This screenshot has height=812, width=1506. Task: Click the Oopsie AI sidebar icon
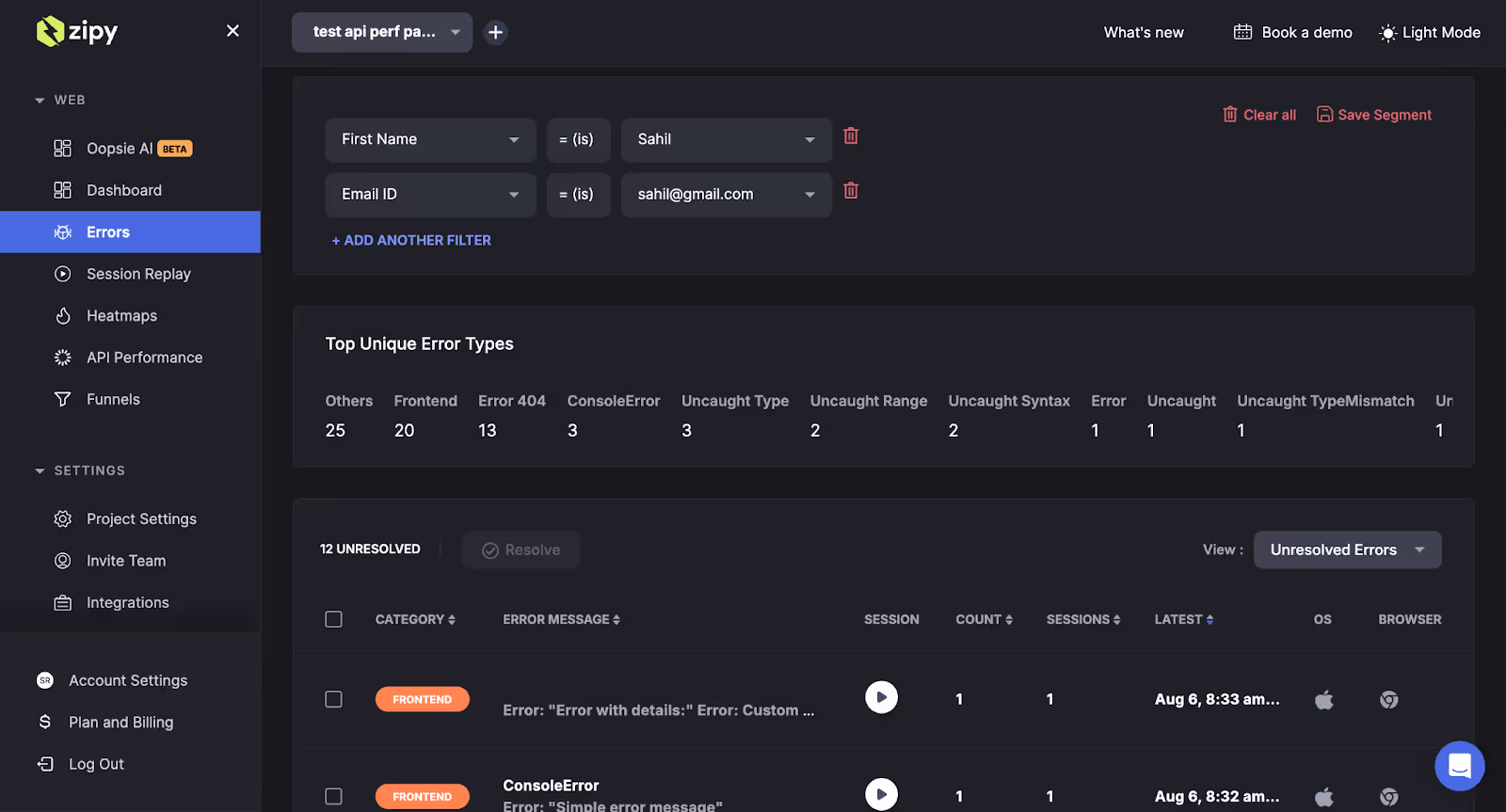tap(62, 149)
